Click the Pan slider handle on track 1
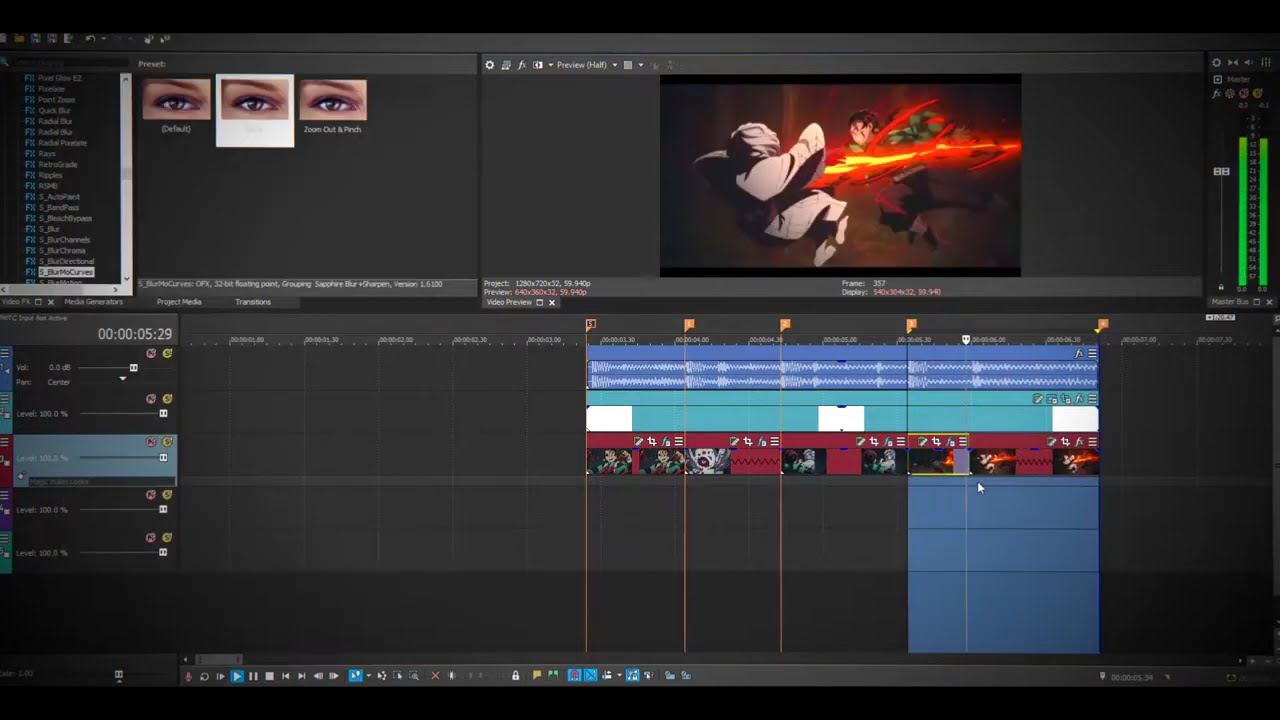This screenshot has height=720, width=1280. (123, 378)
